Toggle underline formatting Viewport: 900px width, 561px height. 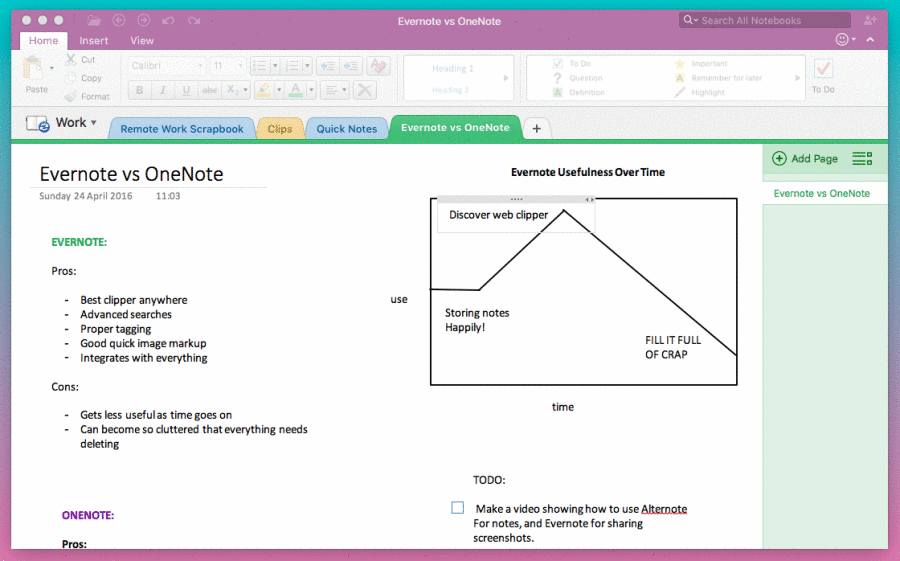click(186, 90)
